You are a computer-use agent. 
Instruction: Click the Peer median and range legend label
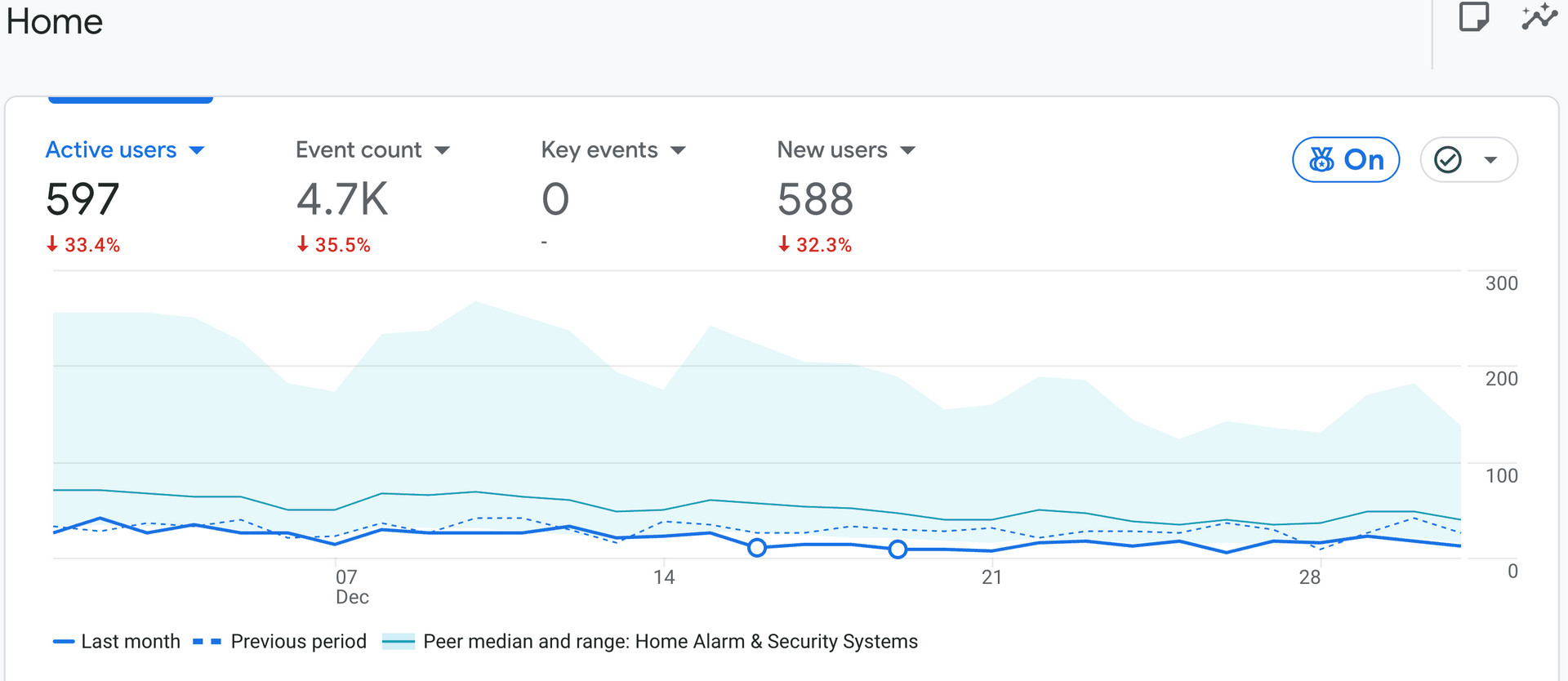(x=670, y=642)
